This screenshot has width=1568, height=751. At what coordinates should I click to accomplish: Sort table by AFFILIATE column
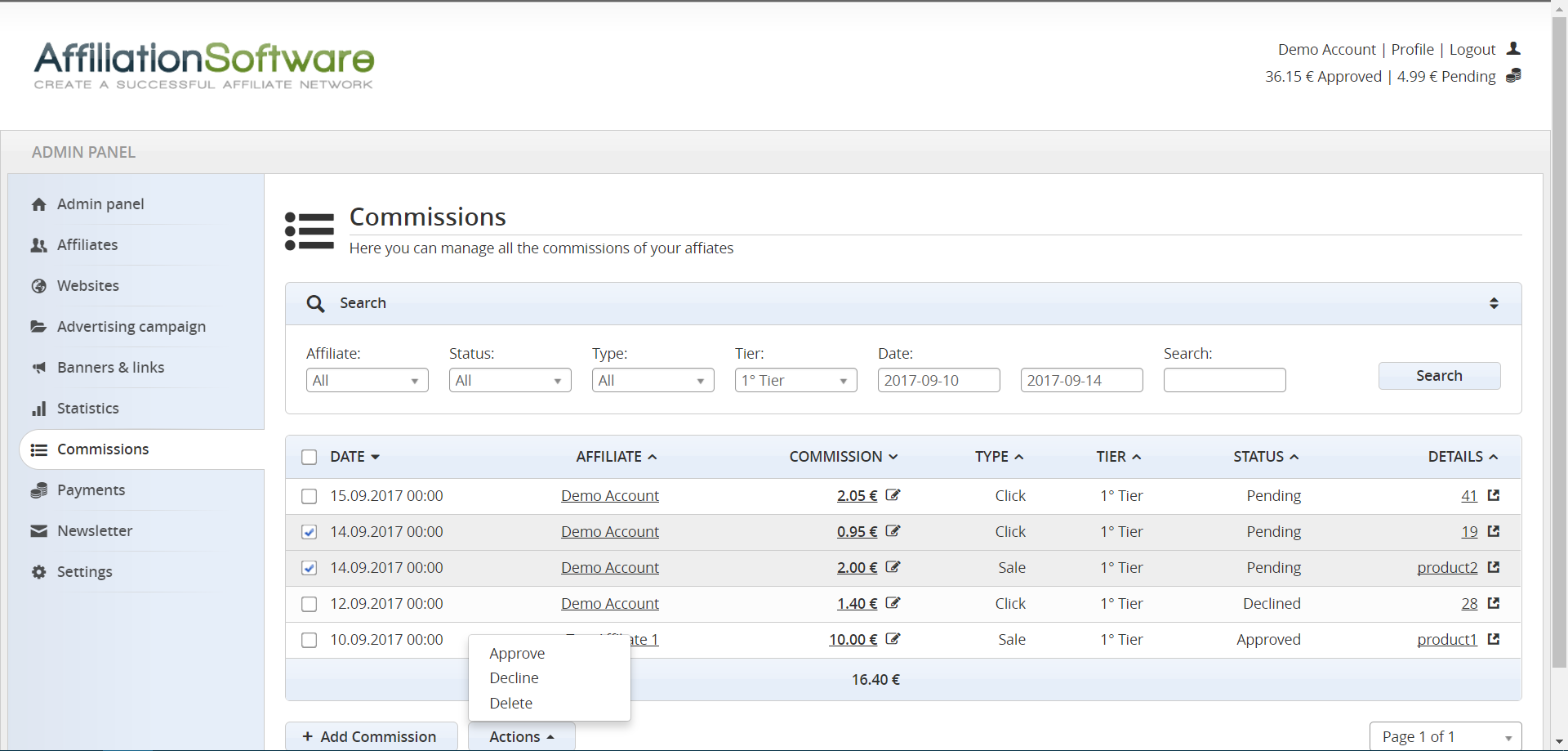pos(617,457)
